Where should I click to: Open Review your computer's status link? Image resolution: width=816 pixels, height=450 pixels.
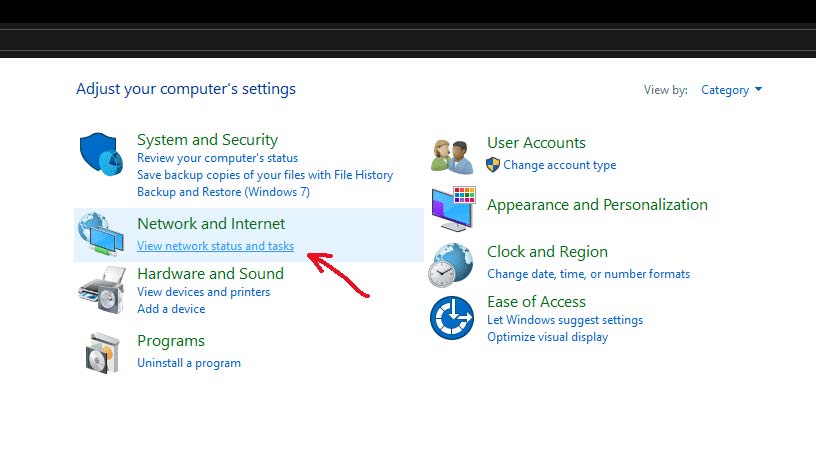[x=218, y=158]
